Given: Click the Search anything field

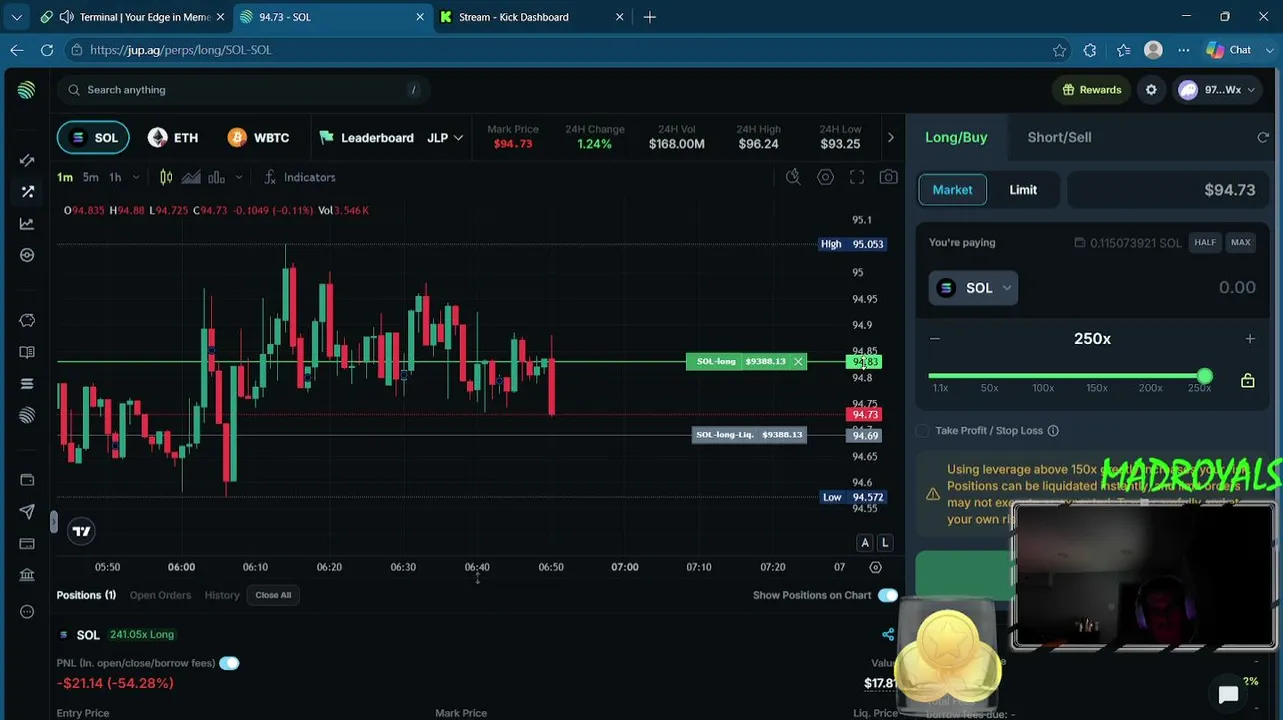Looking at the screenshot, I should click(x=243, y=90).
